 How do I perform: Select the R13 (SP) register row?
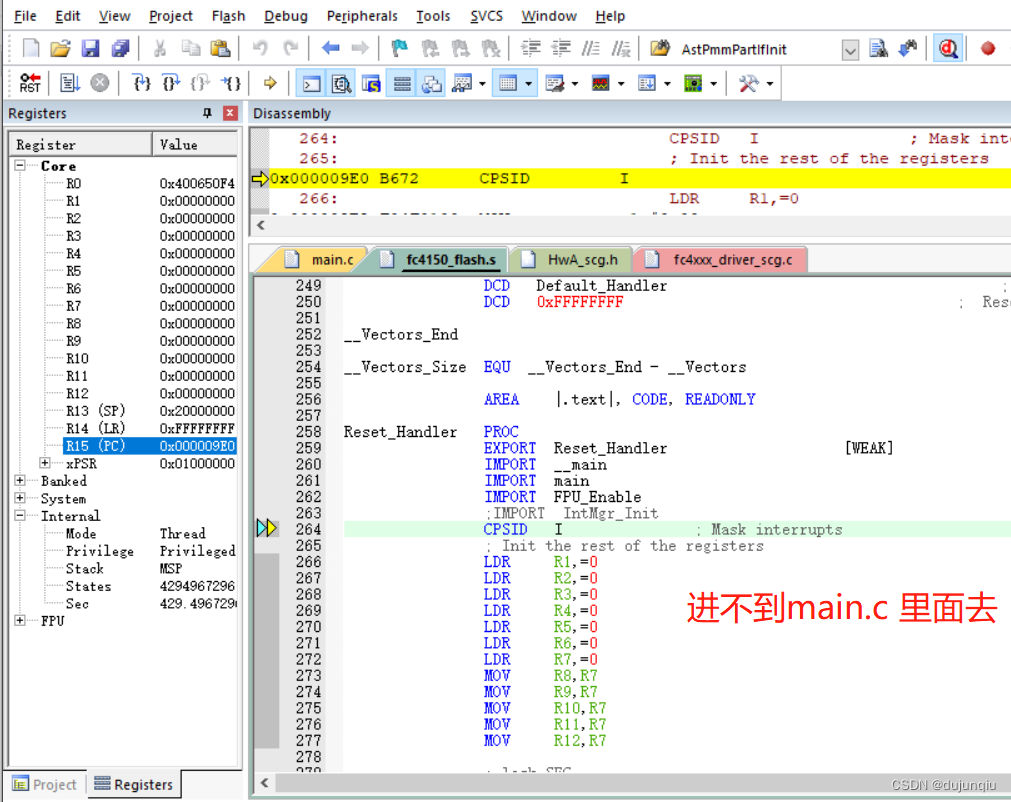(x=150, y=411)
